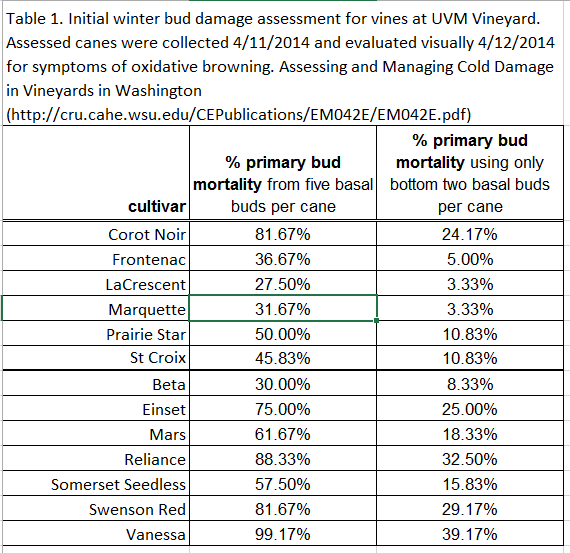The width and height of the screenshot is (570, 553).
Task: Select the bottom two basal buds header
Action: (470, 173)
